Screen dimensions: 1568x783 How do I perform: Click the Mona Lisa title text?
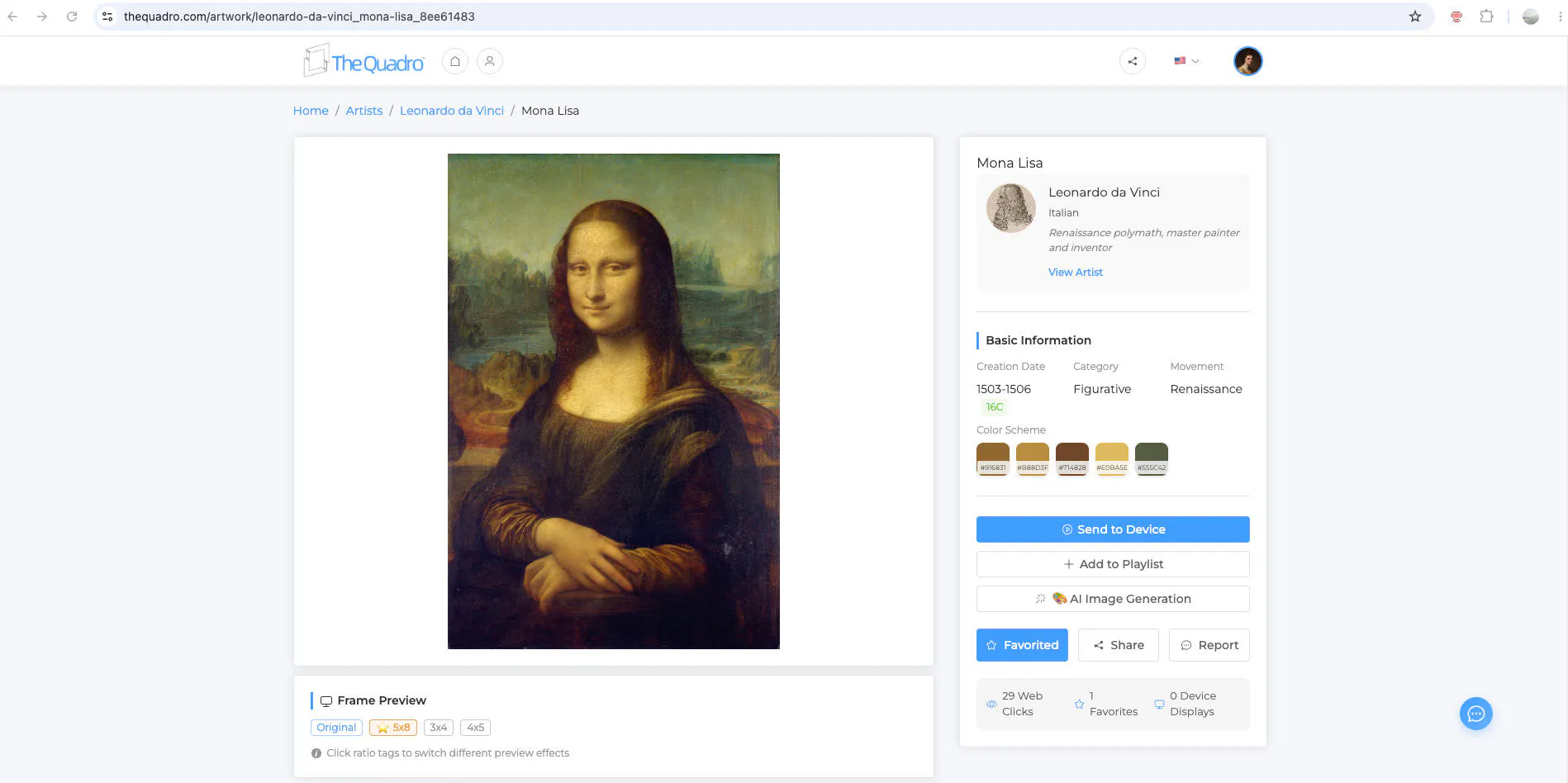click(1010, 163)
